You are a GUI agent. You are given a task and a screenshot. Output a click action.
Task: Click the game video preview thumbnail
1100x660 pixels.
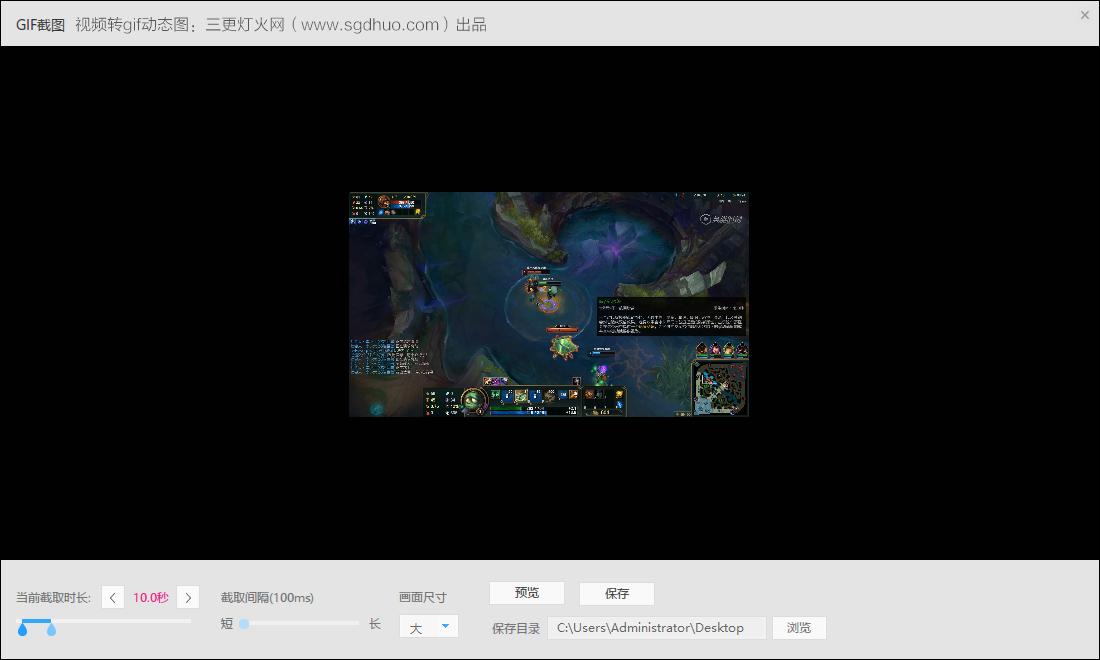549,304
